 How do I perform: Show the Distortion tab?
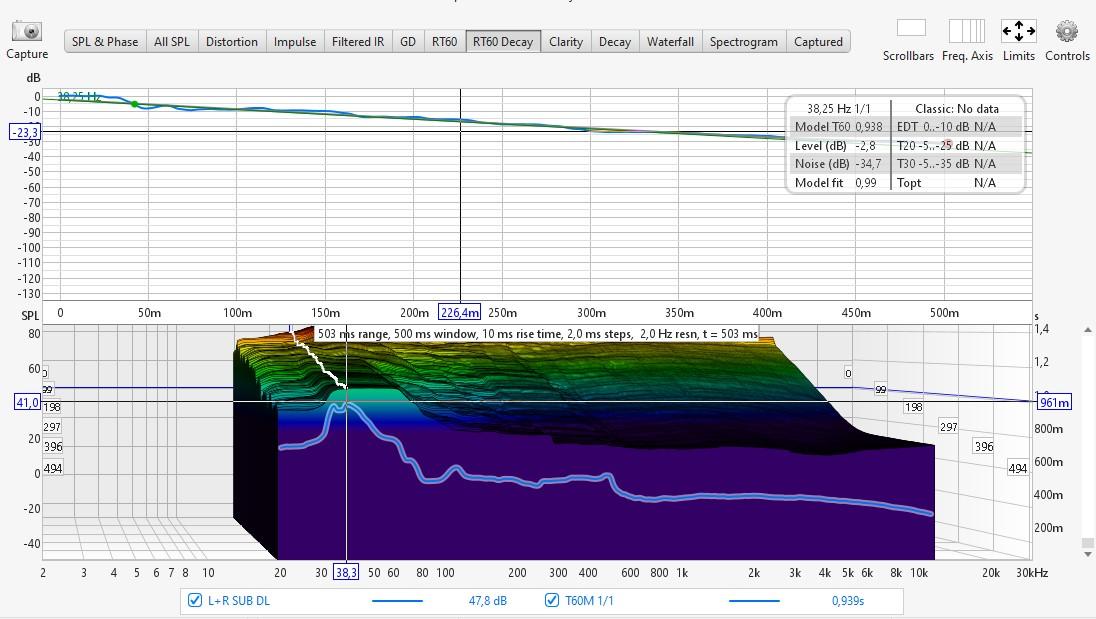point(232,42)
